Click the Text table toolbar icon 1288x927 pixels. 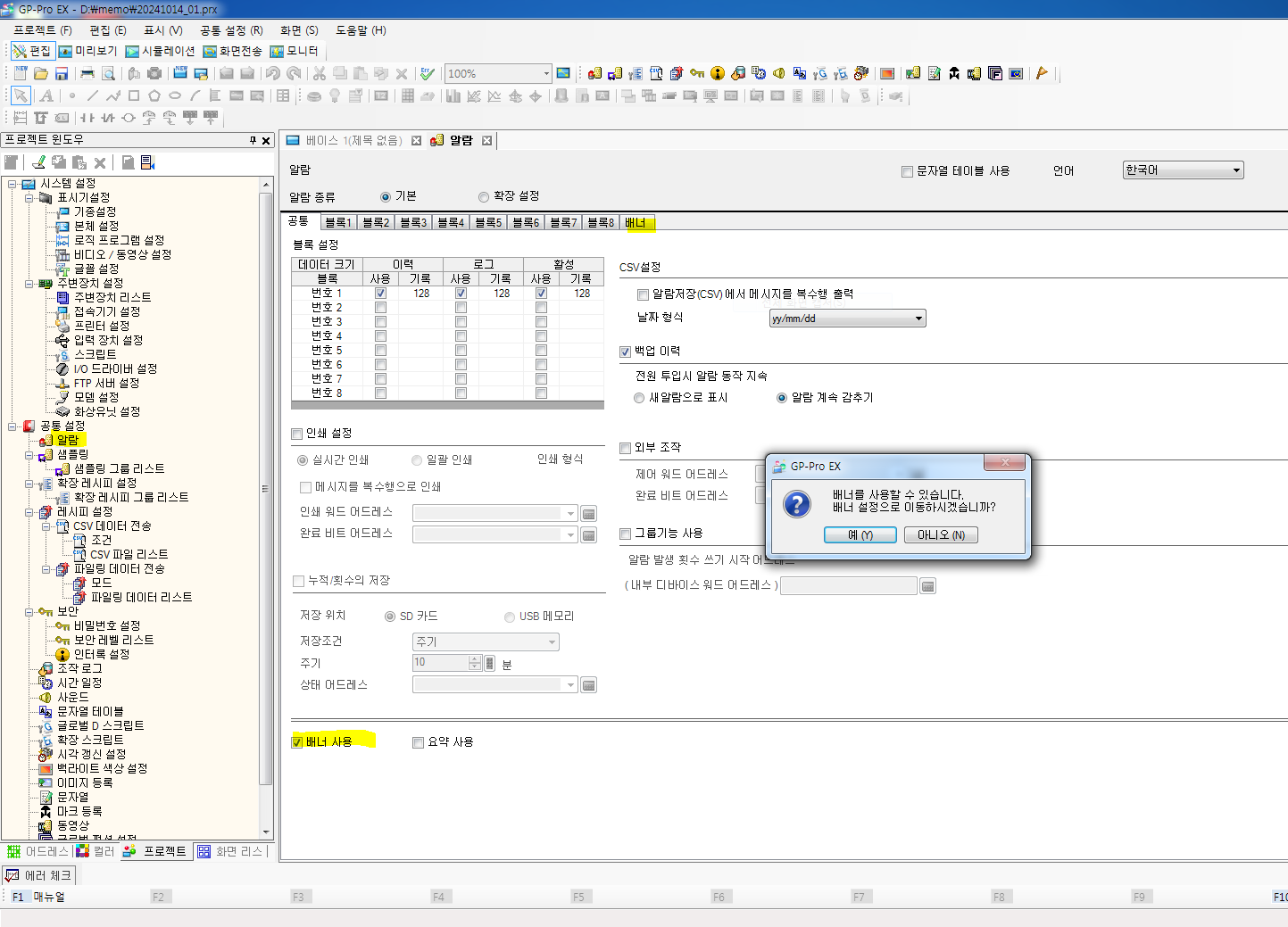[x=800, y=73]
